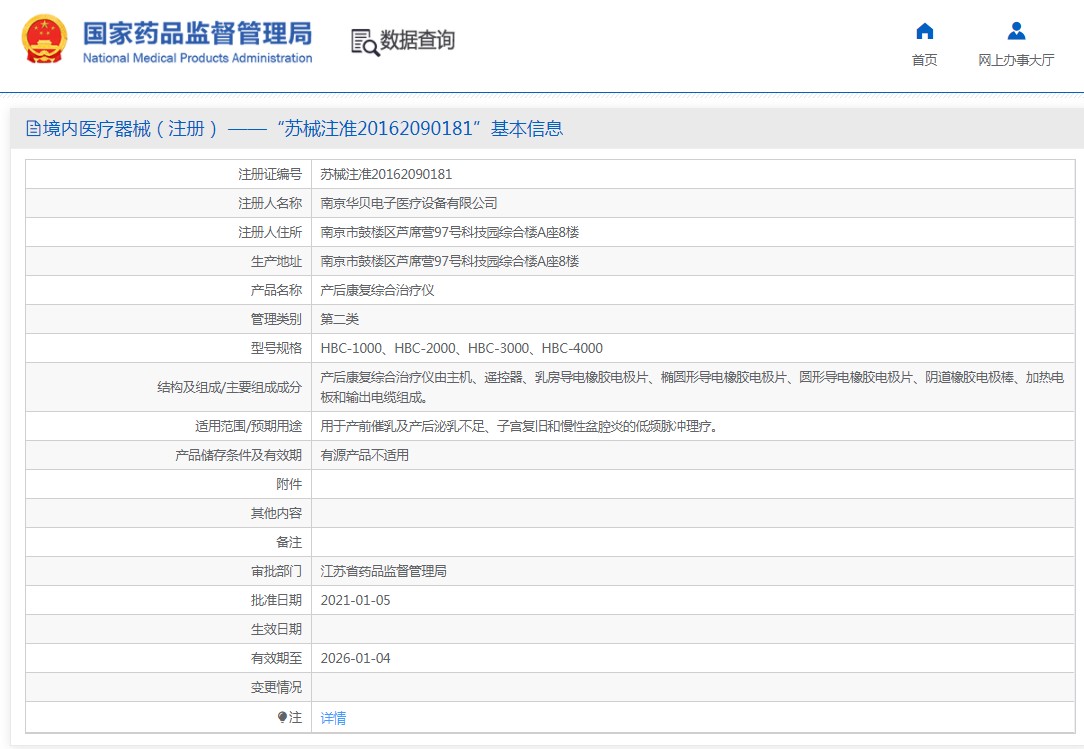Viewport: 1084px width, 749px height.
Task: Click the bullet icon beside 注 label
Action: [282, 717]
